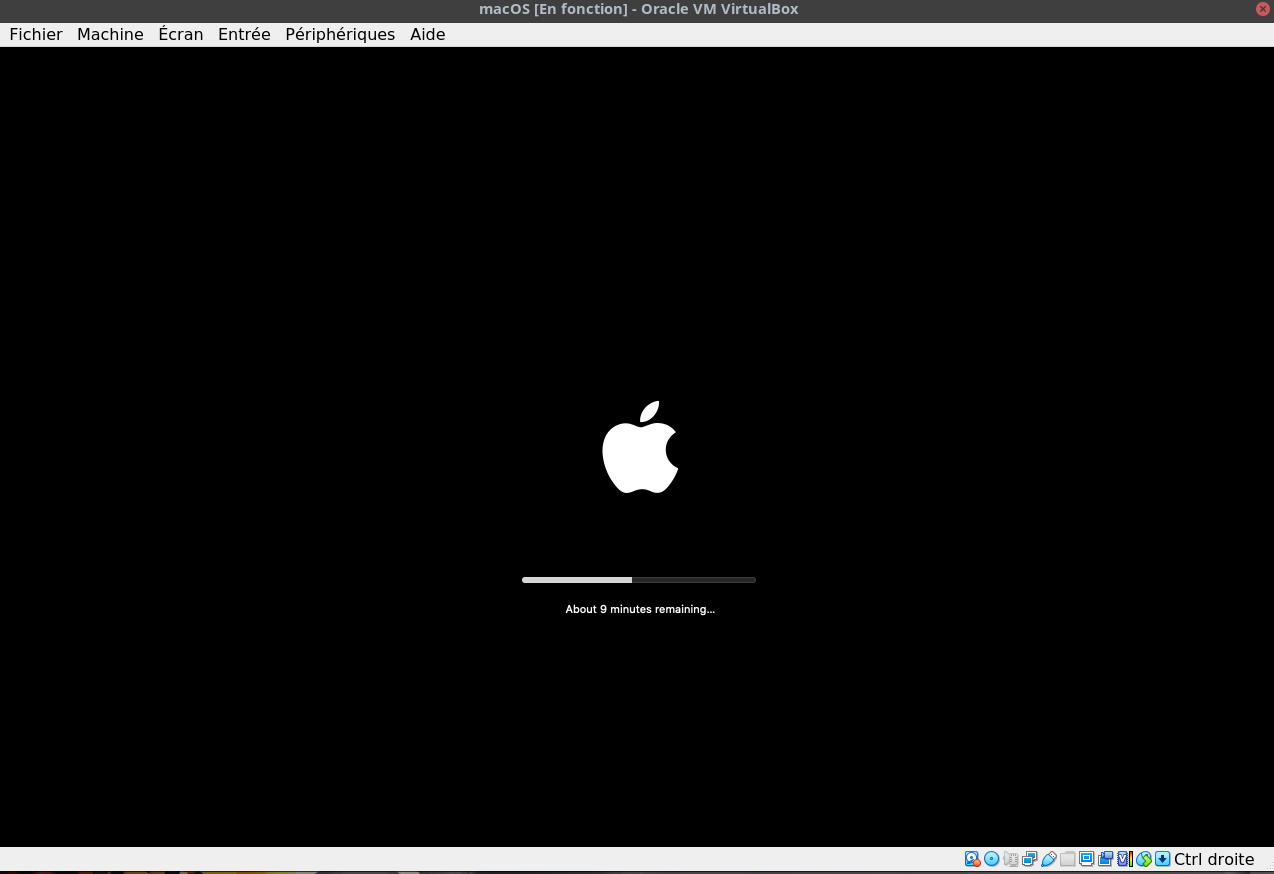This screenshot has width=1274, height=874.
Task: Click the optical disc indicator icon
Action: [991, 859]
